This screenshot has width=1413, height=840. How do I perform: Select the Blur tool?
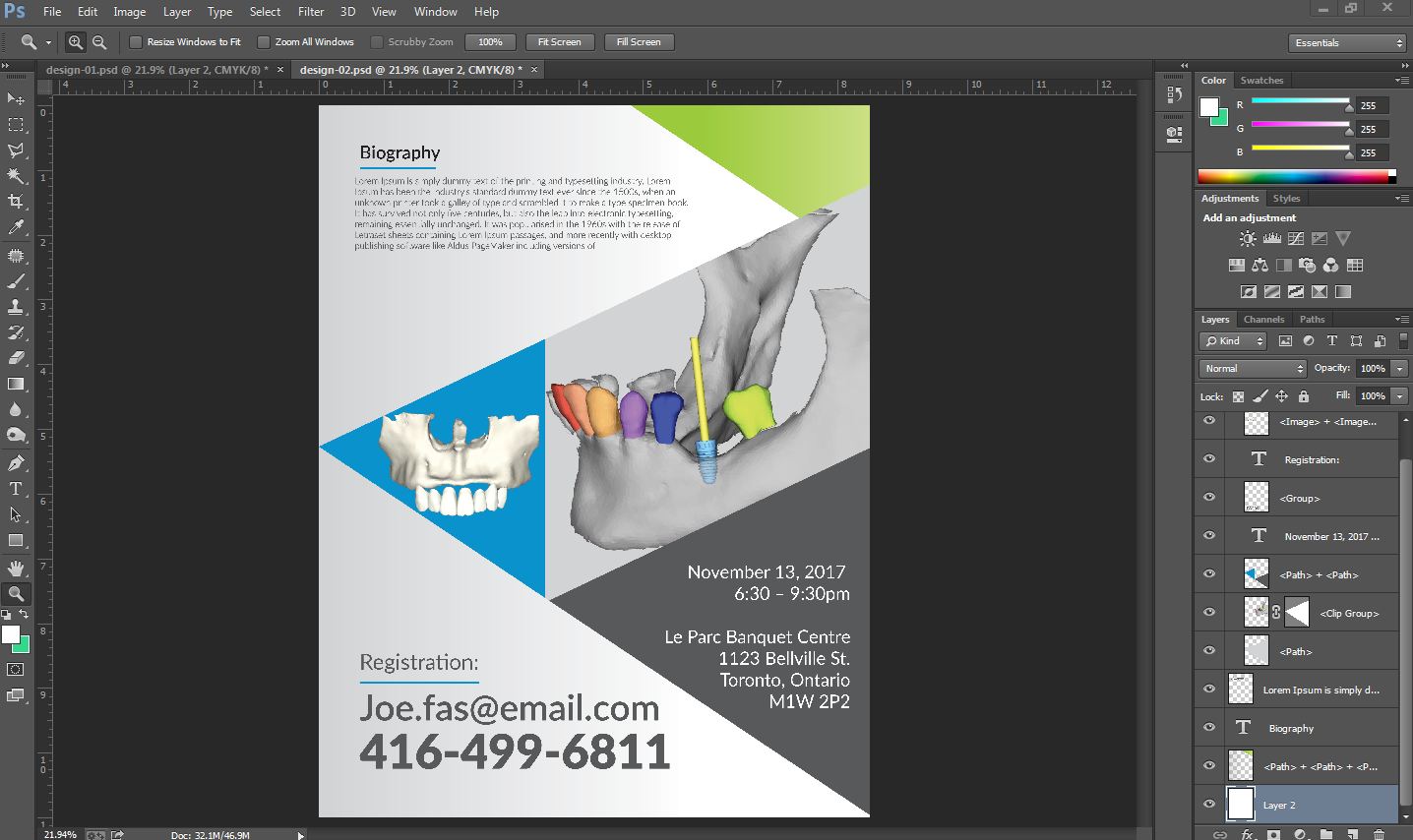pos(16,409)
